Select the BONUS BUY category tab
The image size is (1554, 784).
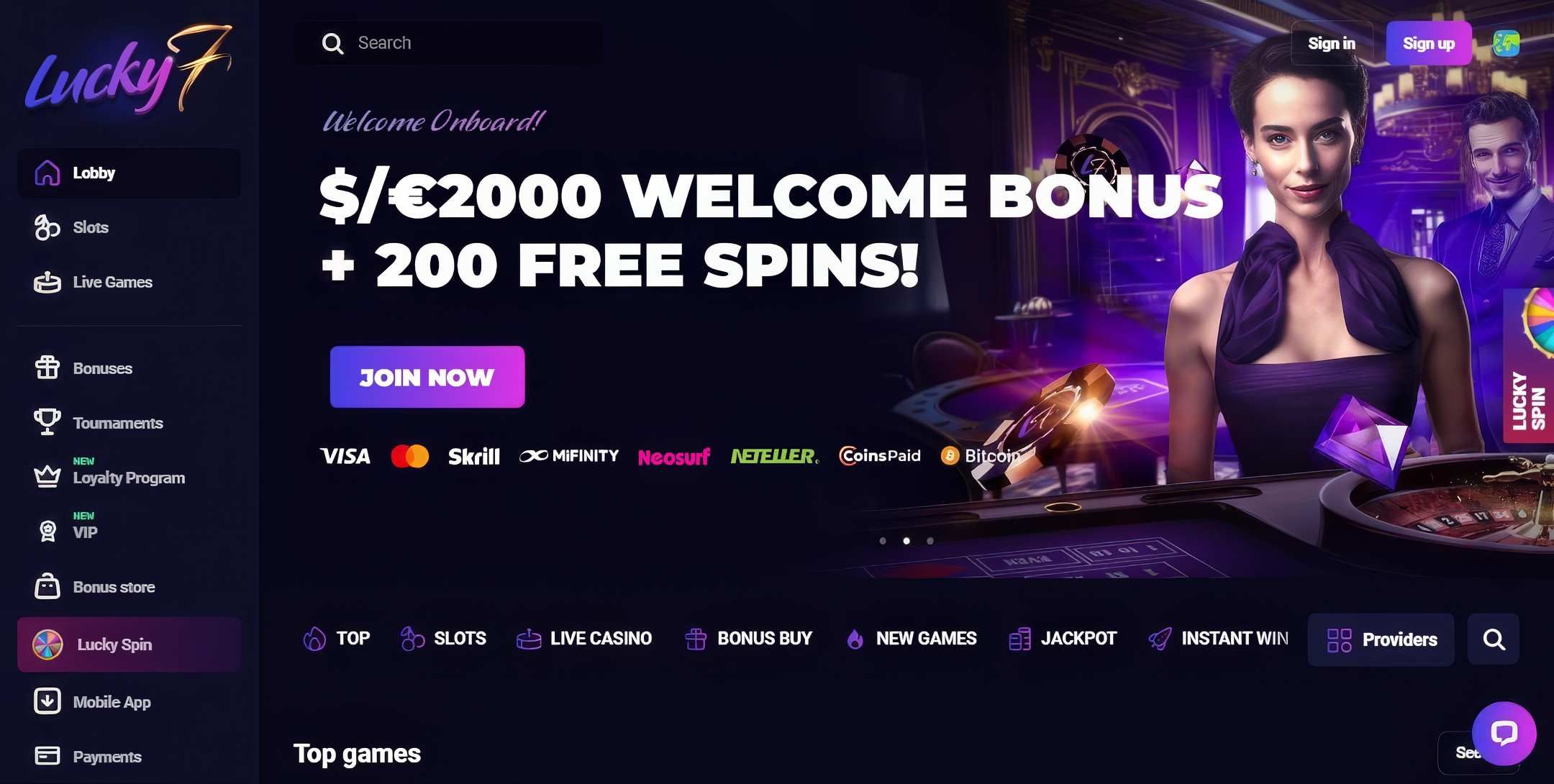748,639
